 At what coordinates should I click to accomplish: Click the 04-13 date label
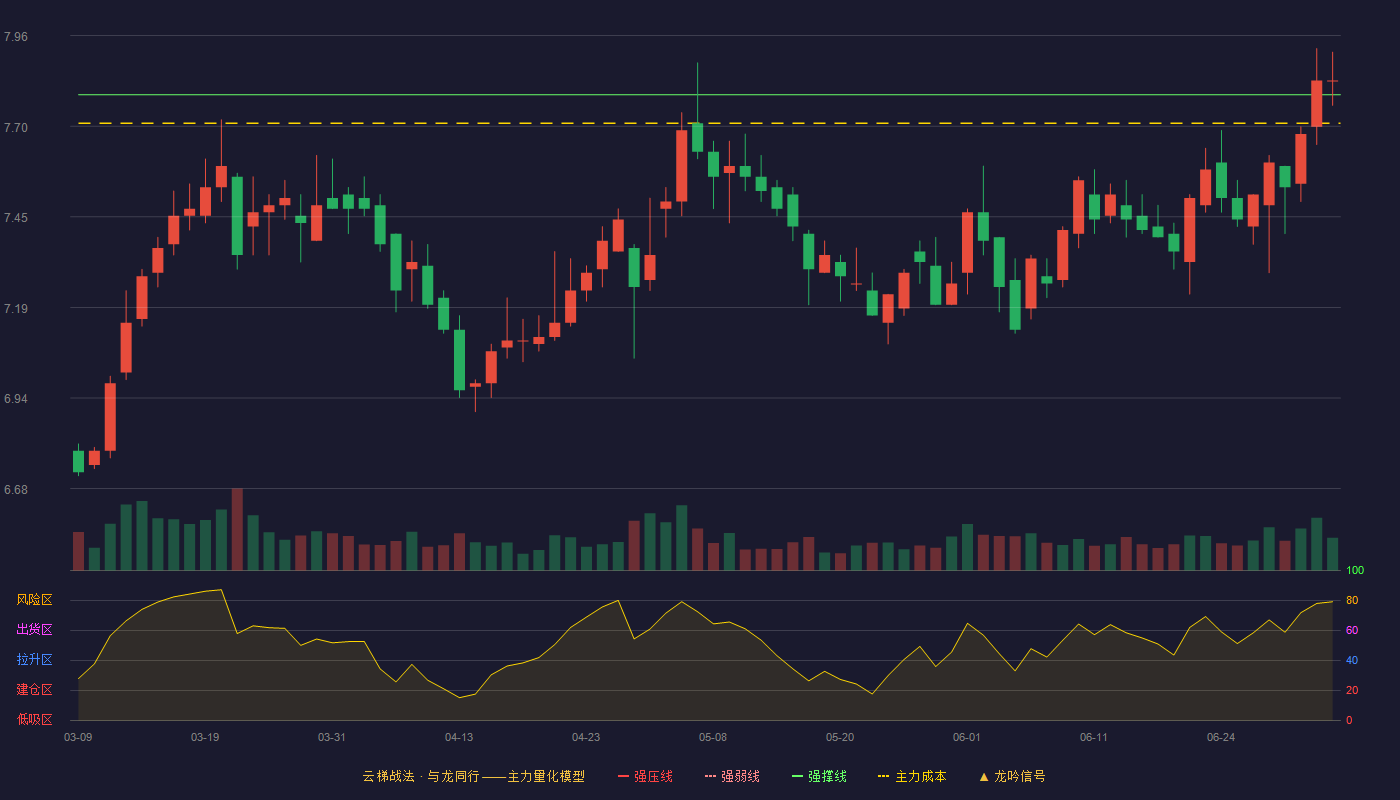(459, 737)
